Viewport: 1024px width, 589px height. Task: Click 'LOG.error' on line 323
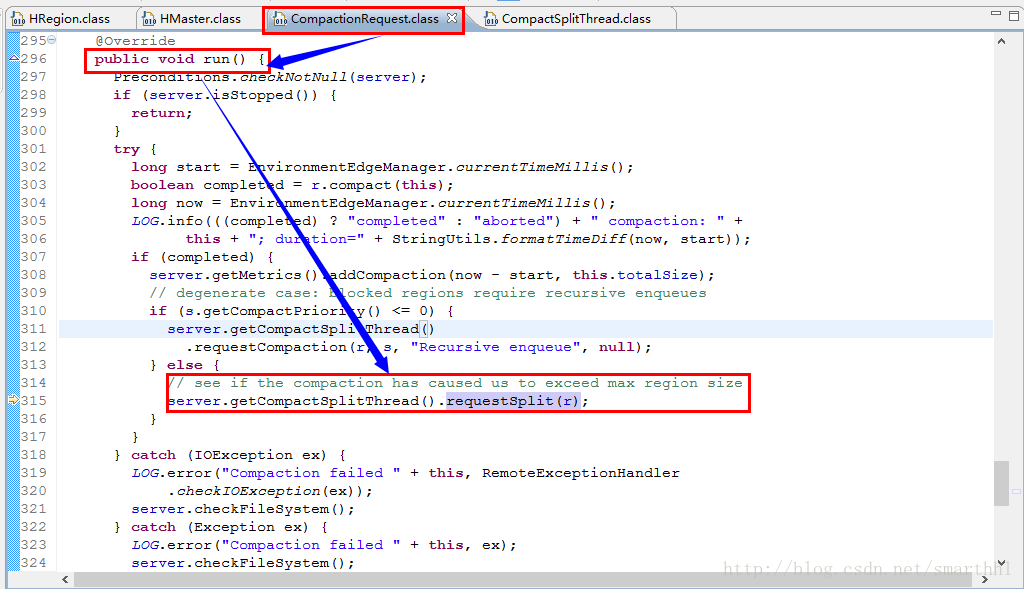click(172, 545)
